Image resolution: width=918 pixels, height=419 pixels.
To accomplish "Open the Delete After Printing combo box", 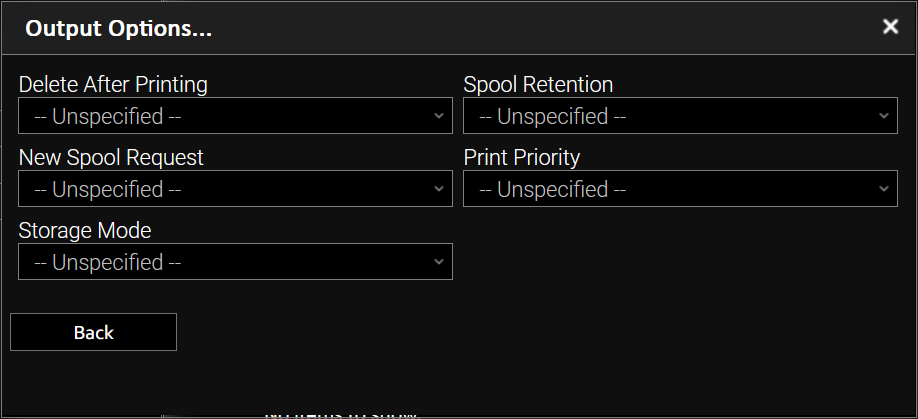I will coord(235,116).
